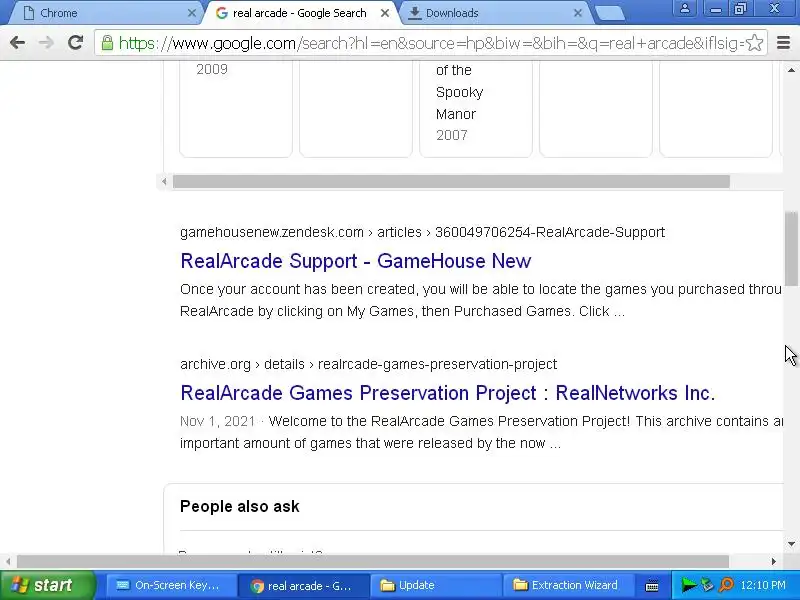Select the game card dated 2009
This screenshot has width=800, height=600.
[x=236, y=108]
